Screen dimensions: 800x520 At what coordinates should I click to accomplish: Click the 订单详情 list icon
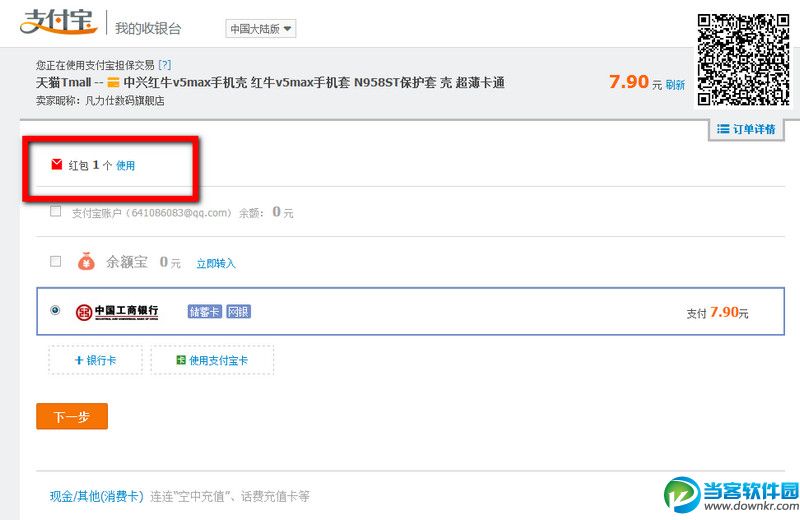point(722,129)
